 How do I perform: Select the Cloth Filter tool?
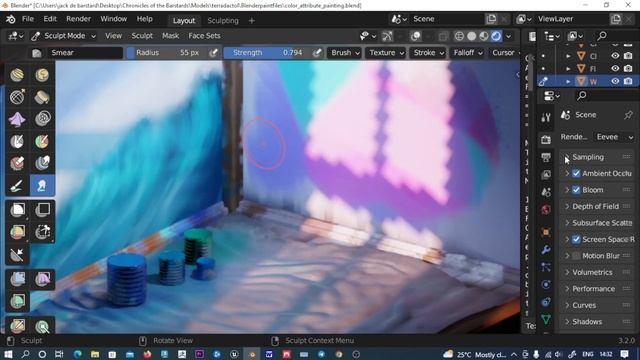click(x=42, y=279)
